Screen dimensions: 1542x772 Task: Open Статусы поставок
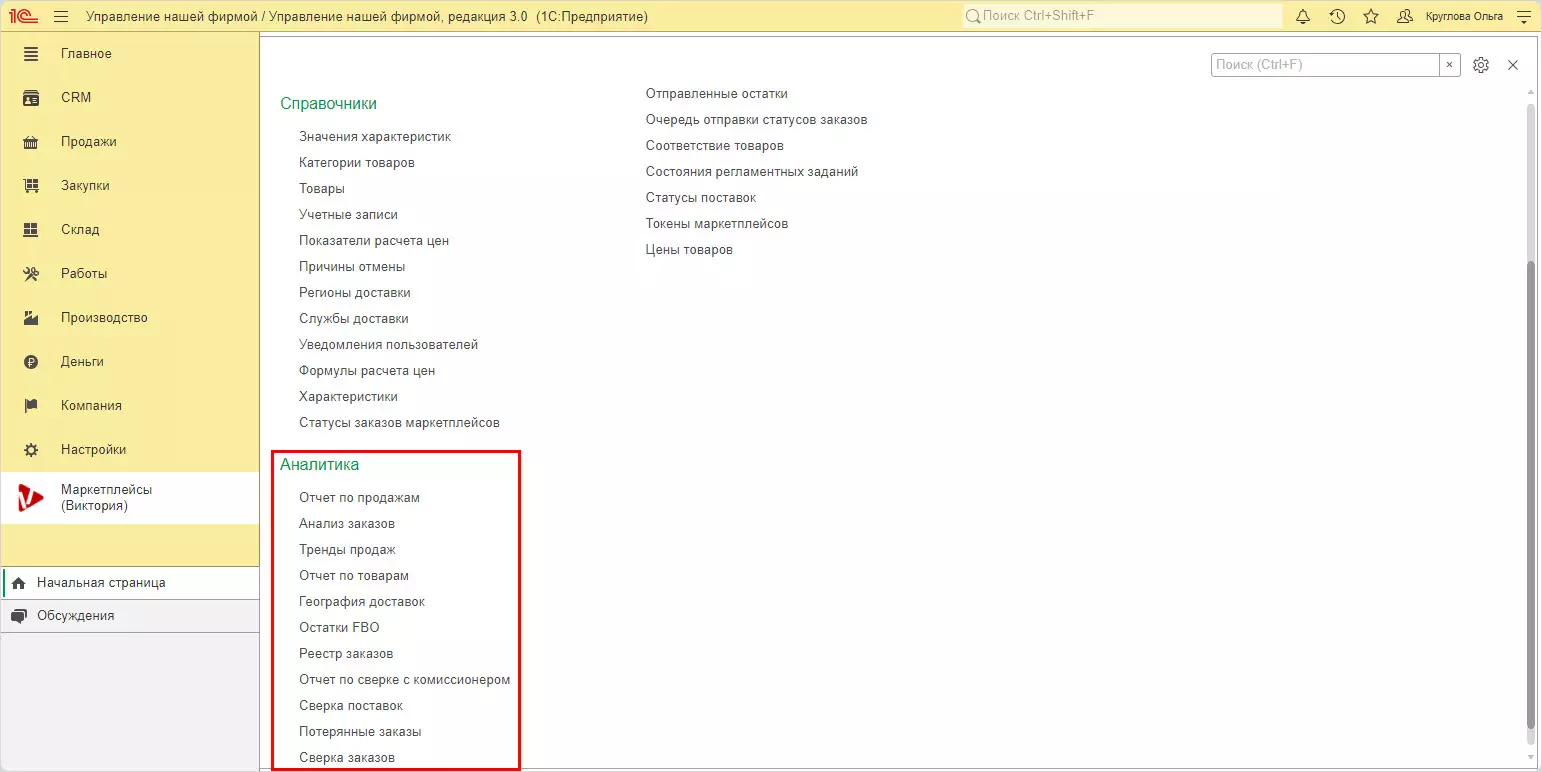click(x=701, y=198)
